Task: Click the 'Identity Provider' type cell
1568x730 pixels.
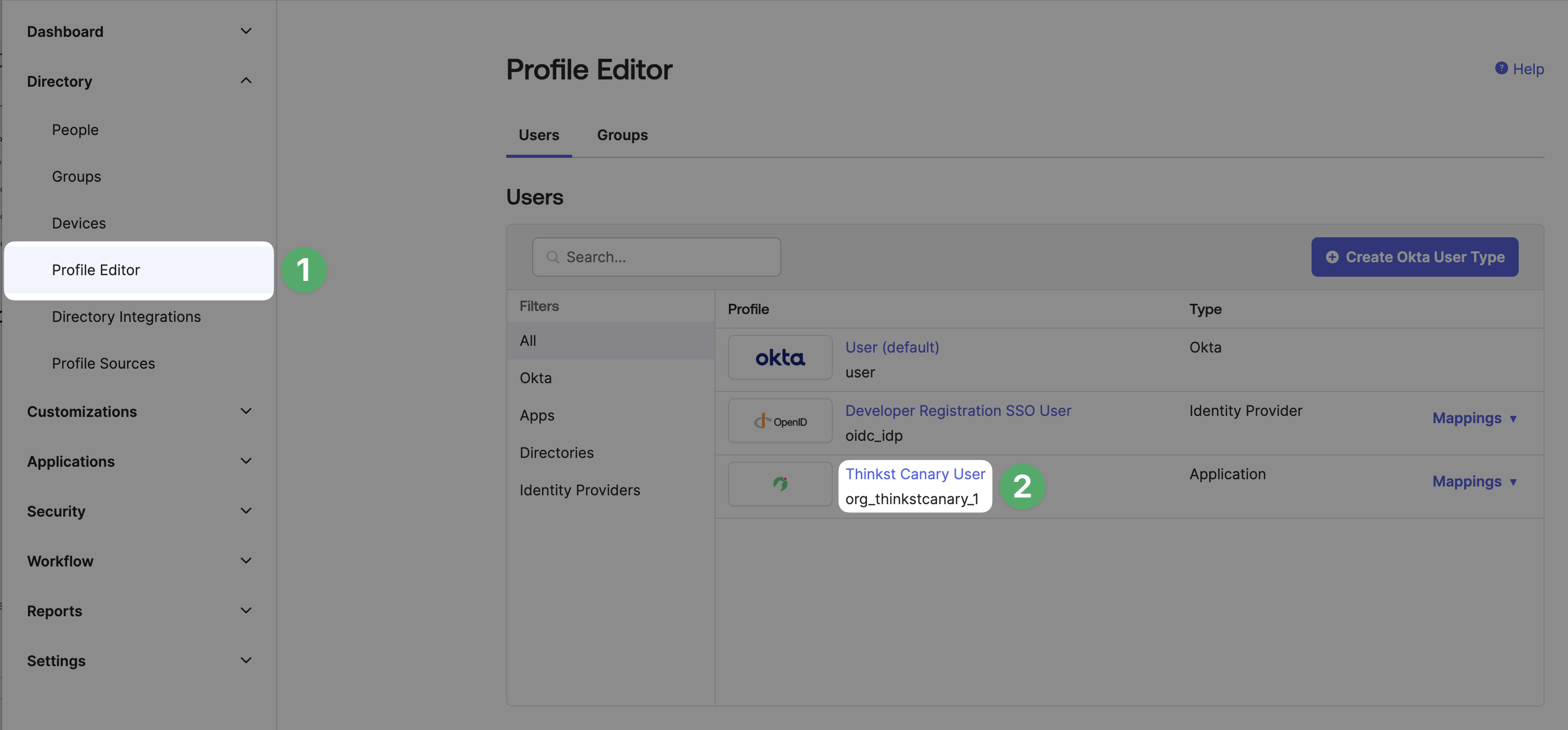Action: pyautogui.click(x=1246, y=410)
